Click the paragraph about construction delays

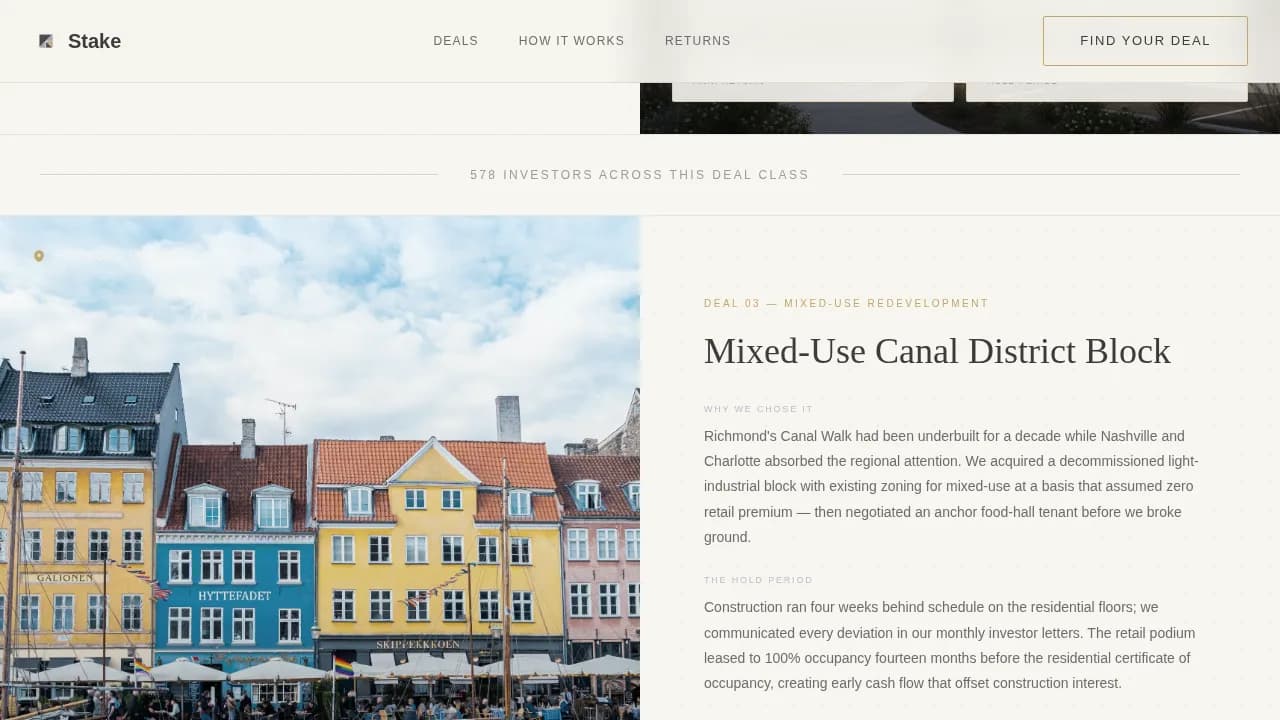point(950,644)
